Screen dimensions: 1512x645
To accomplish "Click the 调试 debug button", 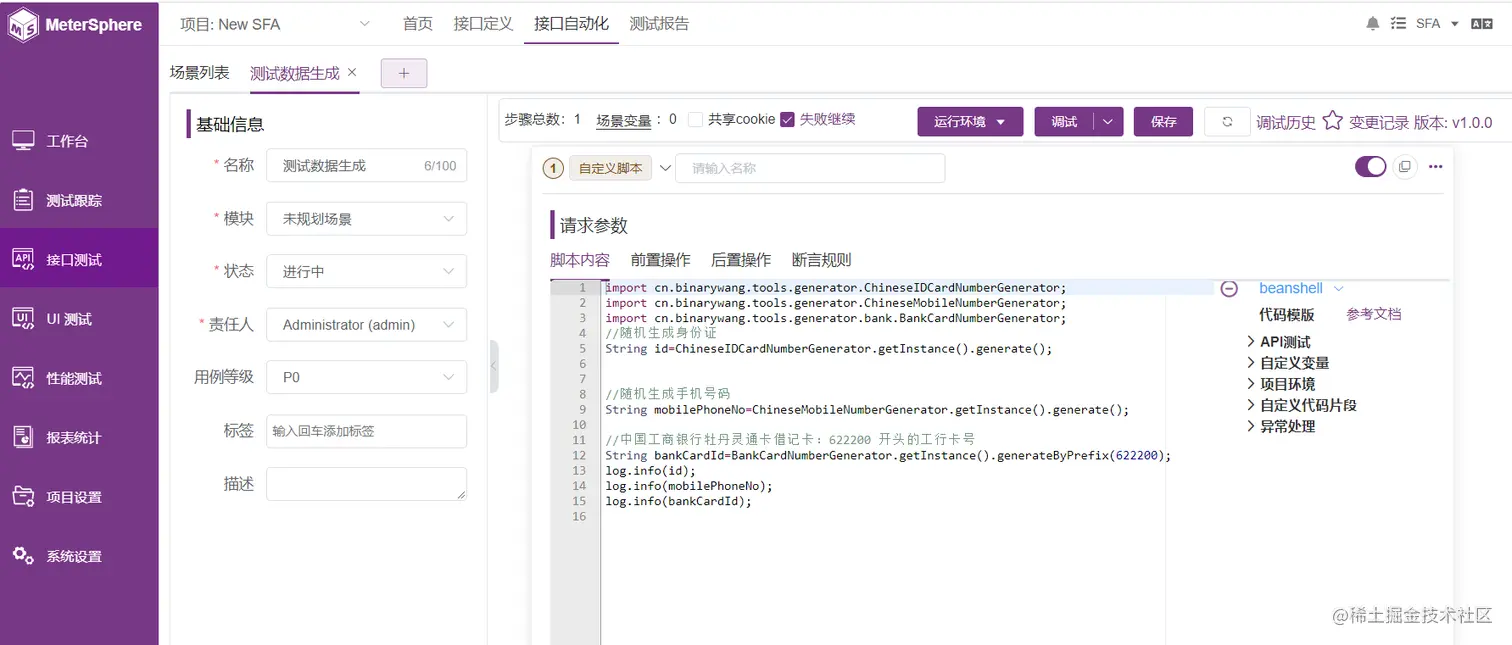I will point(1064,122).
